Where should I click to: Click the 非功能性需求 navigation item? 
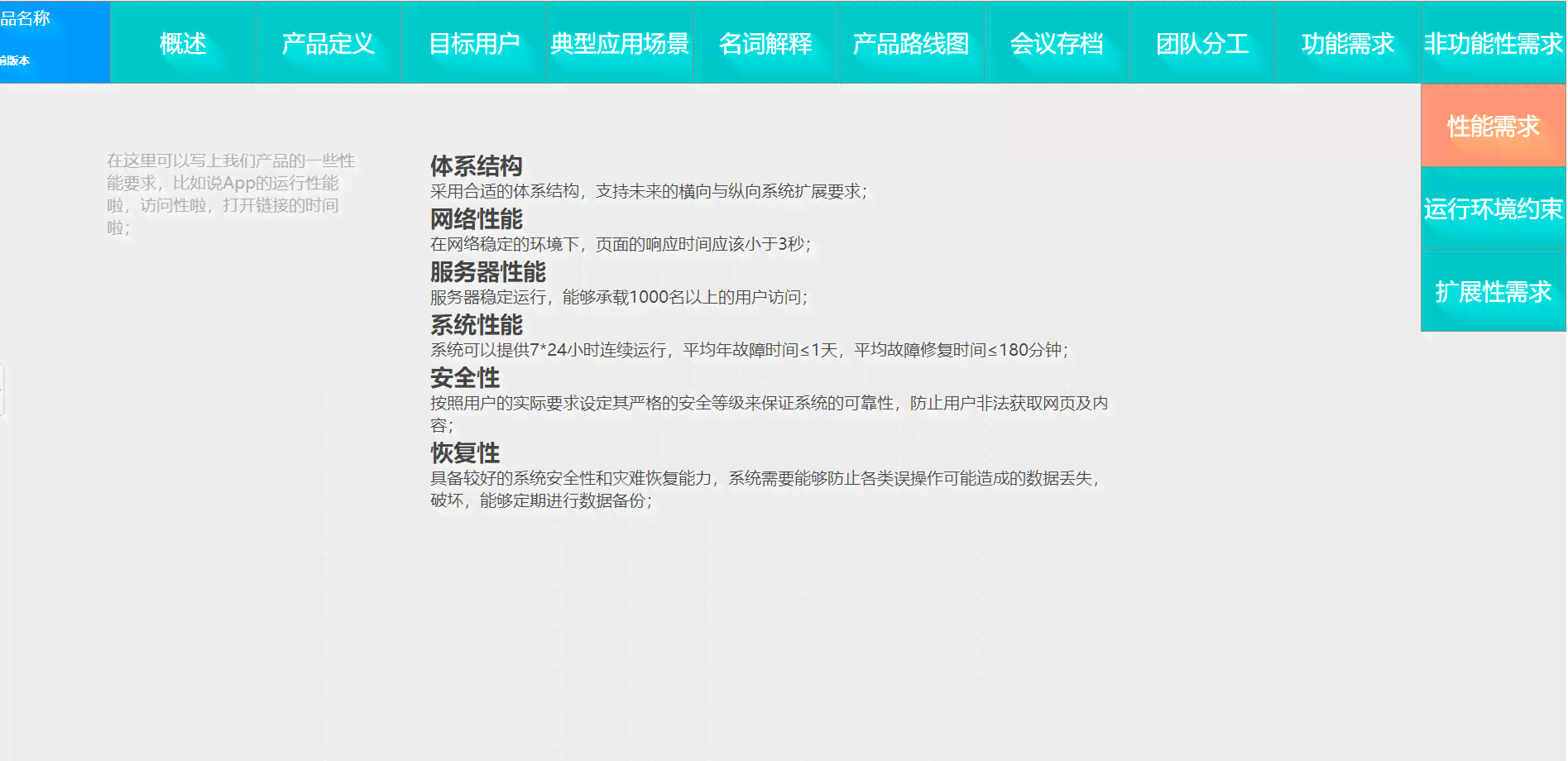pos(1494,43)
